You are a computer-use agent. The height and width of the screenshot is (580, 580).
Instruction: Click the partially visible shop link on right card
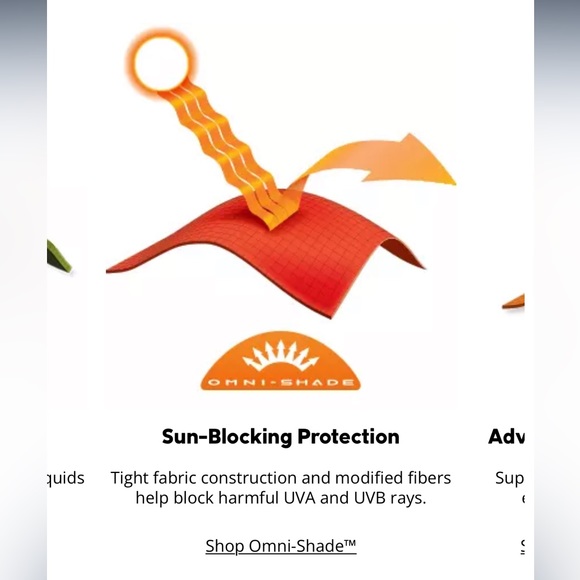[x=522, y=546]
